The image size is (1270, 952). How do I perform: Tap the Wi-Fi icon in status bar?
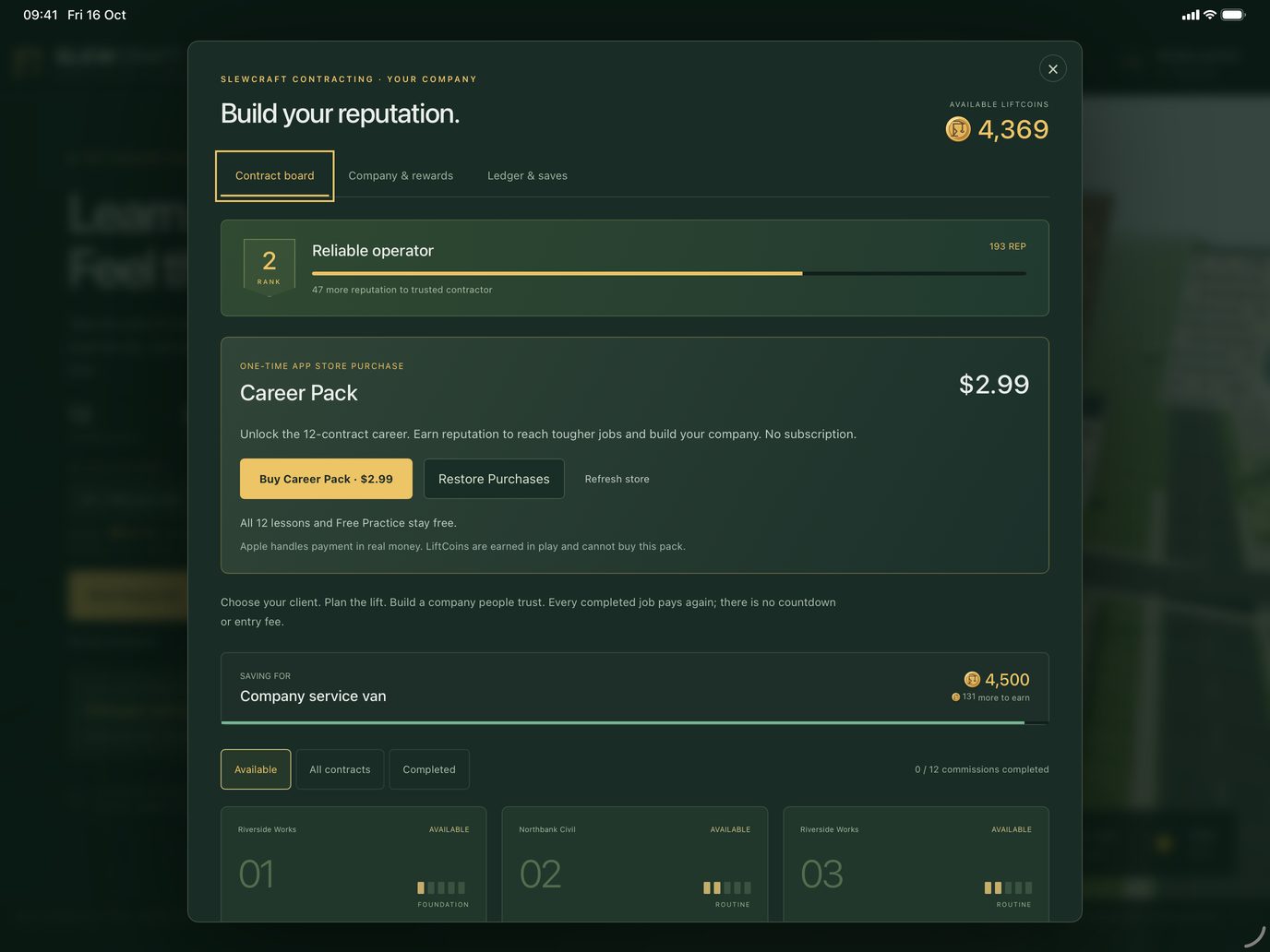click(1209, 15)
